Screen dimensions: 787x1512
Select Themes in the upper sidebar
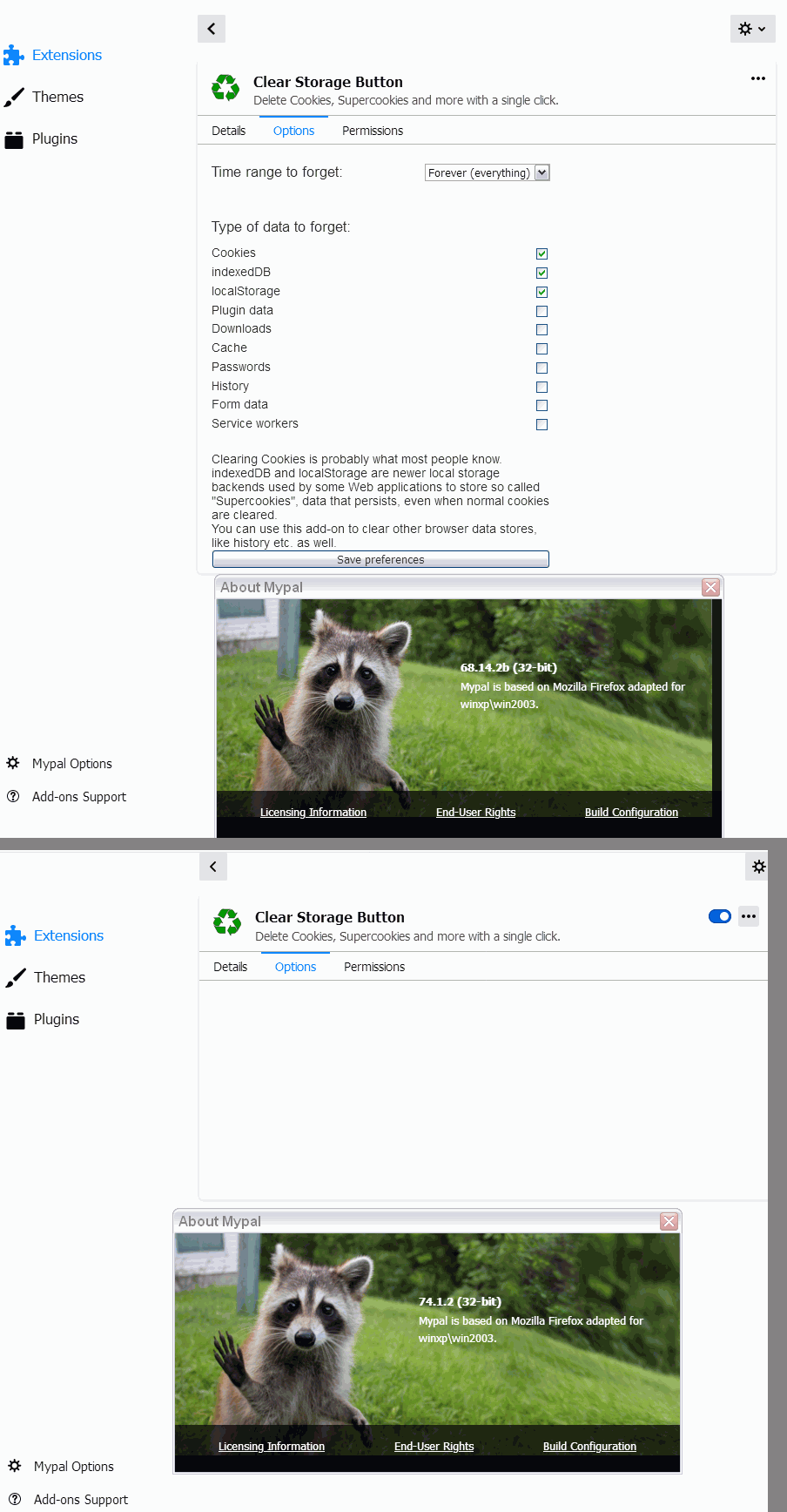[57, 97]
